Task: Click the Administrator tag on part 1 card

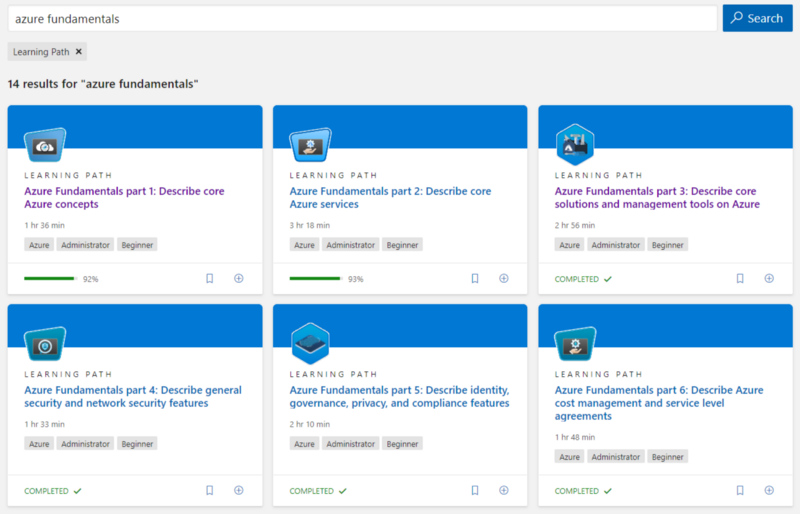Action: tap(85, 245)
